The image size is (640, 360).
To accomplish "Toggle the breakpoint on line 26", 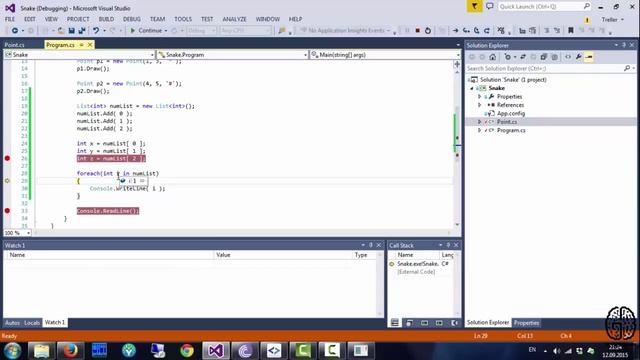I will click(x=7, y=158).
